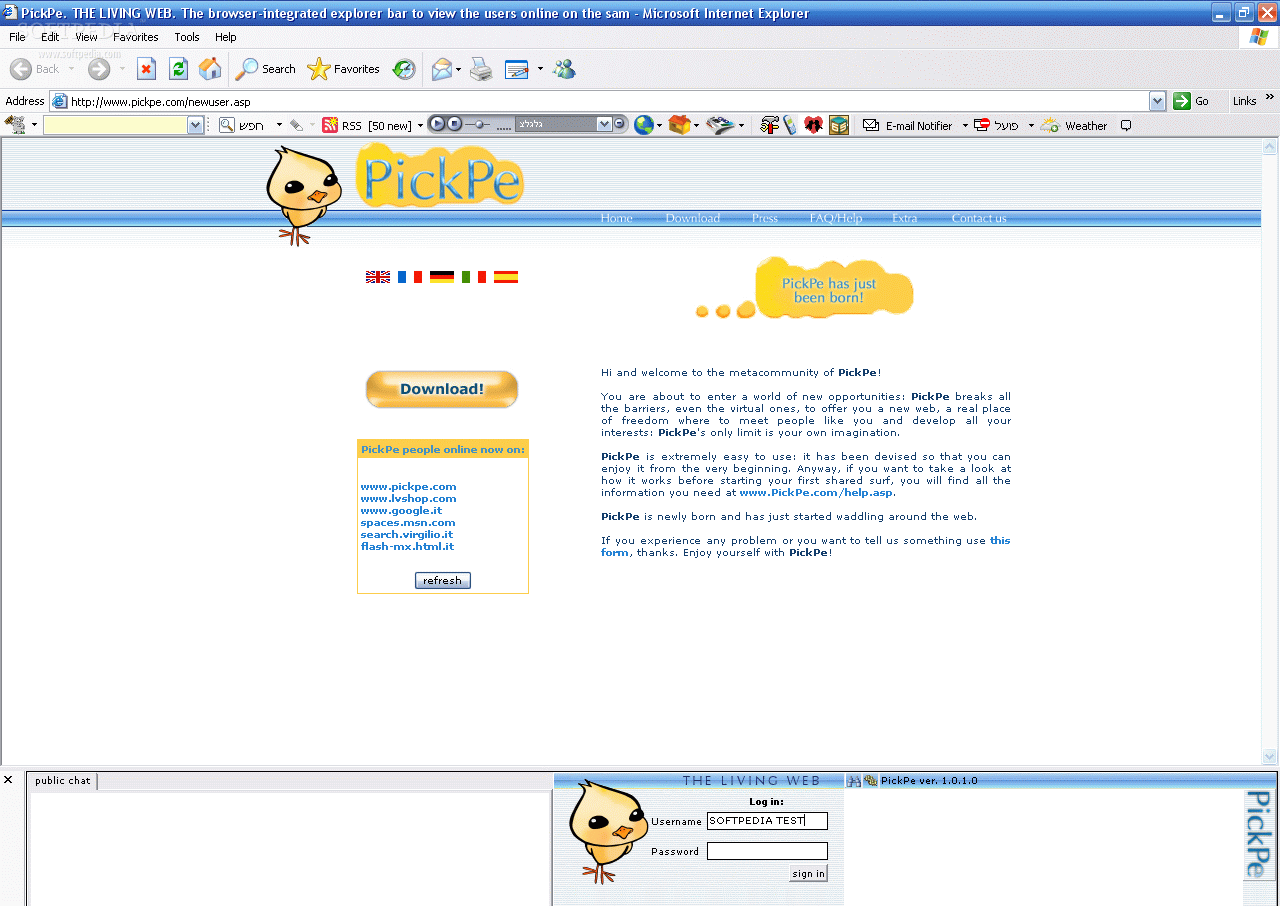Open the File menu
The image size is (1280, 906).
coord(17,37)
